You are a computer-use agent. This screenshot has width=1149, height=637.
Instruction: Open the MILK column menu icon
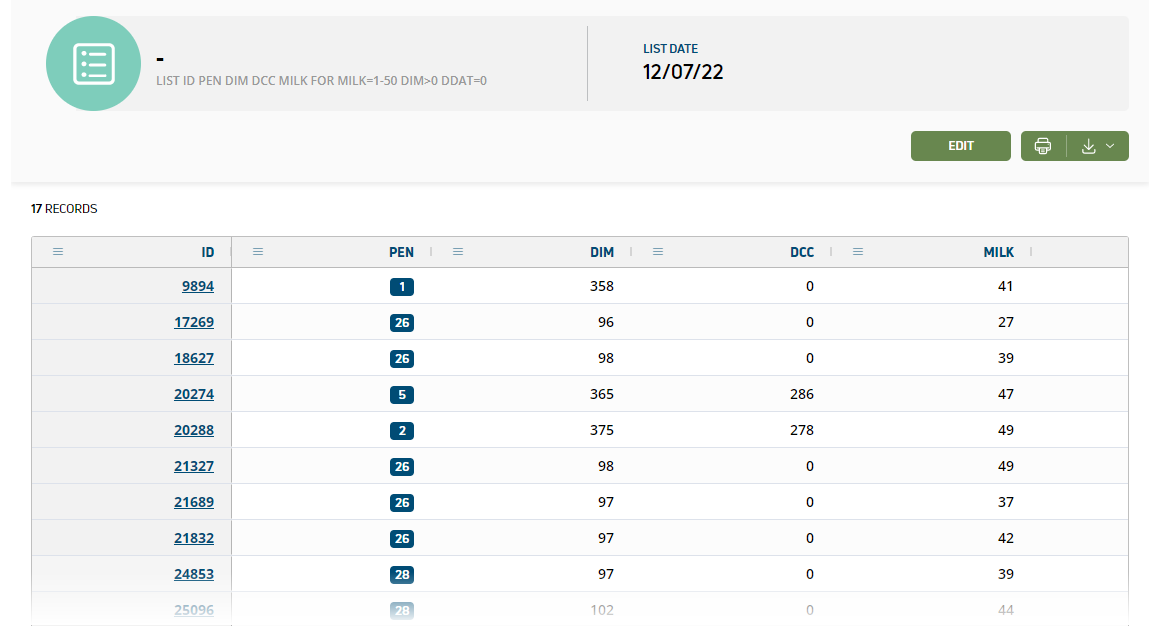(x=858, y=252)
